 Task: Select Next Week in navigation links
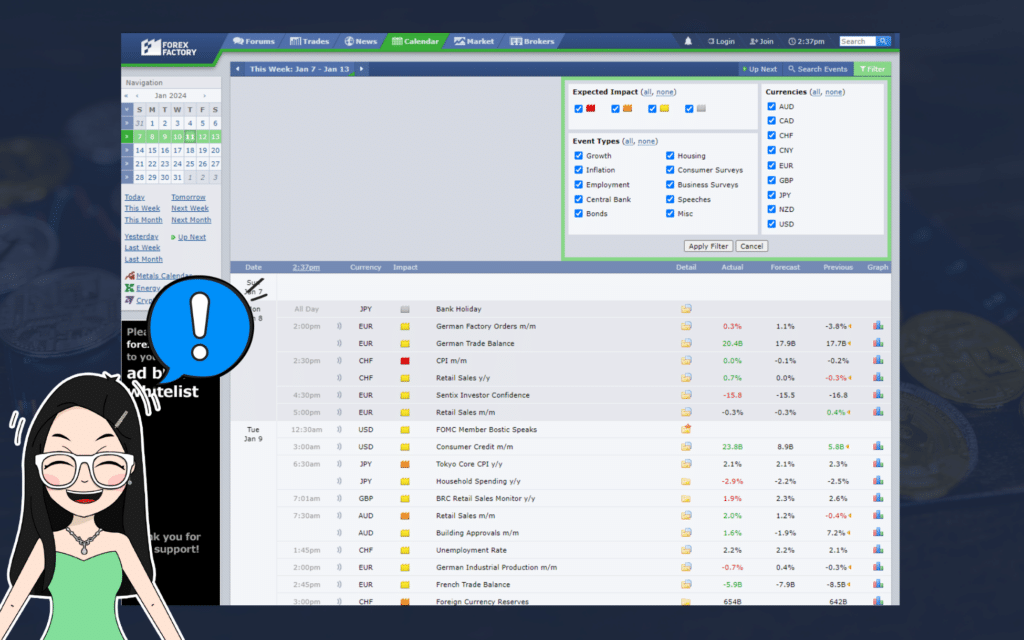pos(190,208)
